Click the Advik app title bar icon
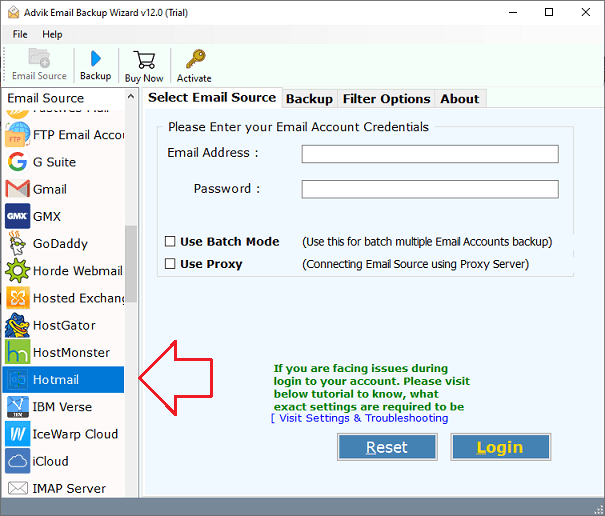The image size is (605, 516). 13,12
